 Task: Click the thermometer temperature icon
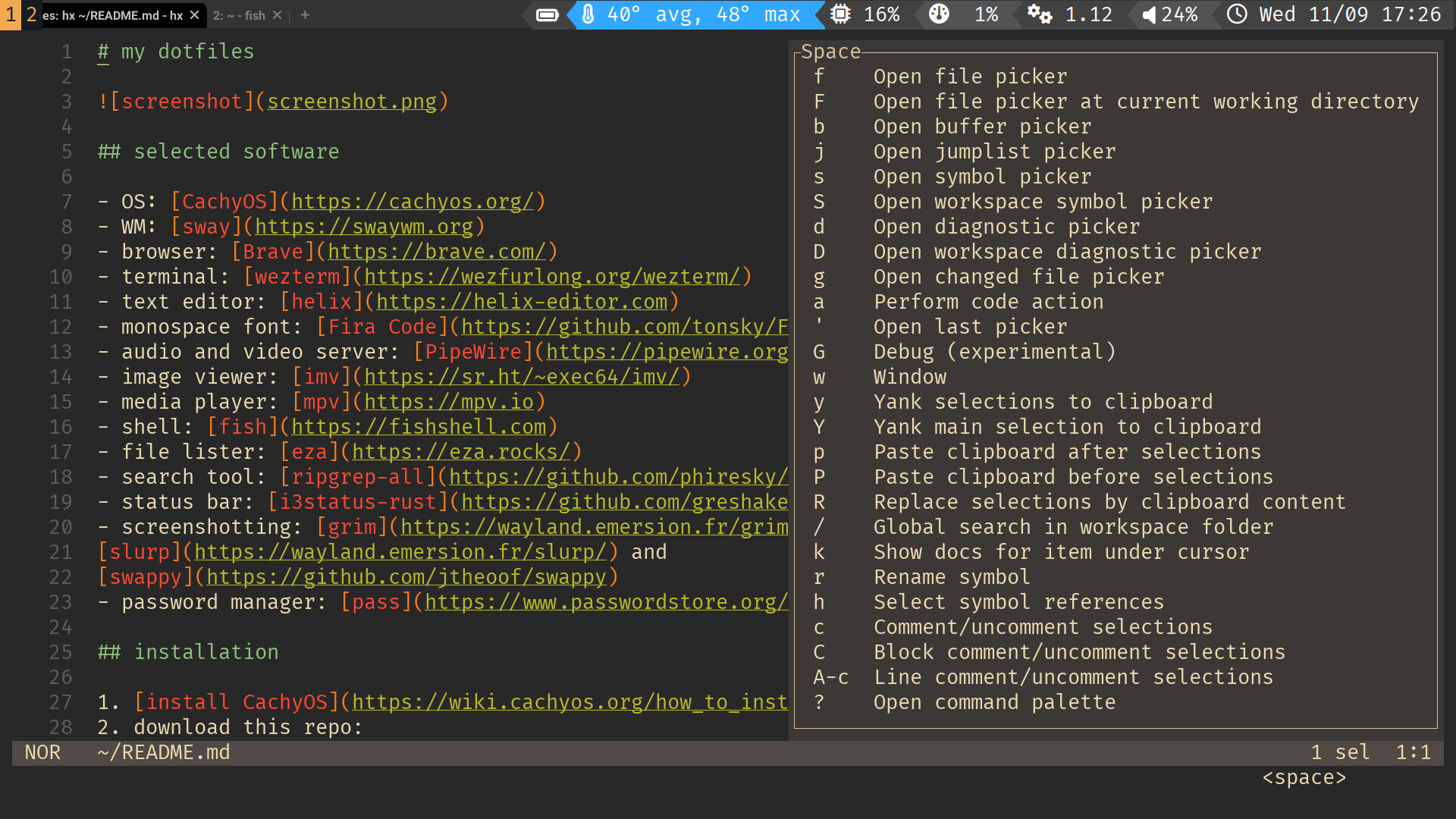coord(588,14)
